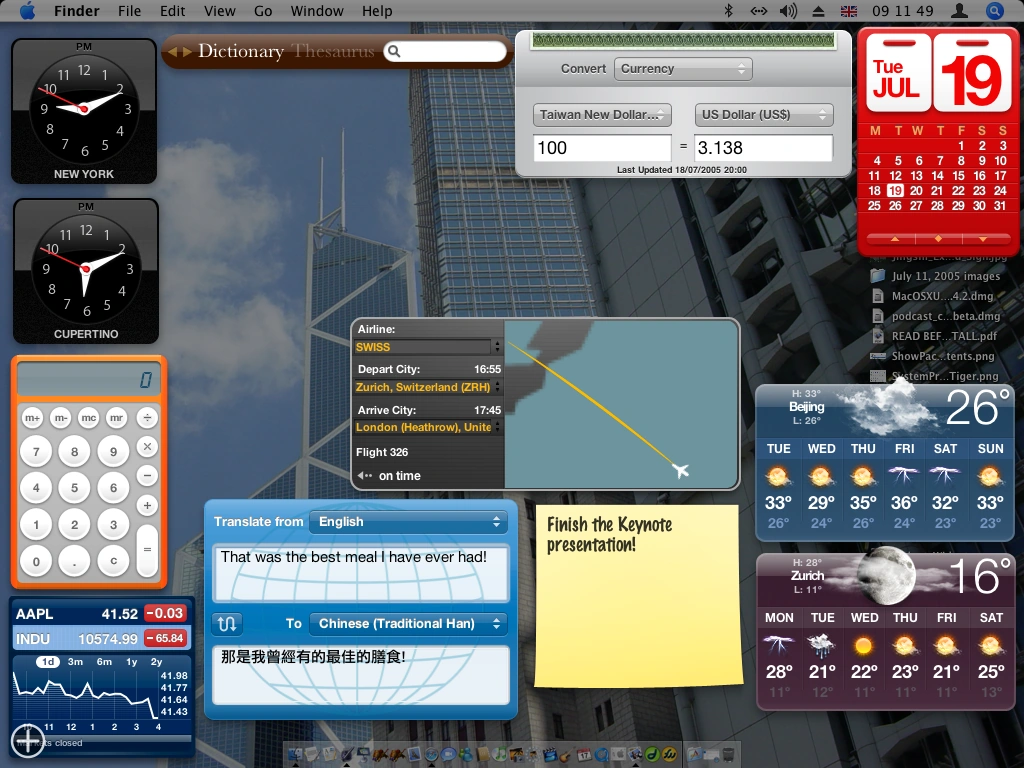1024x768 pixels.
Task: Toggle AAPL change badge -0.03
Action: [165, 613]
